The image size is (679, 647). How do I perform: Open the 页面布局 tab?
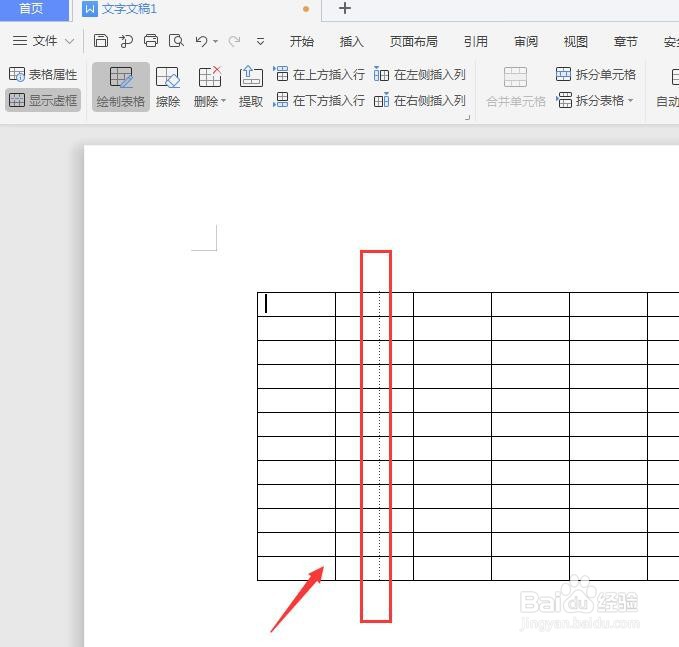coord(414,42)
